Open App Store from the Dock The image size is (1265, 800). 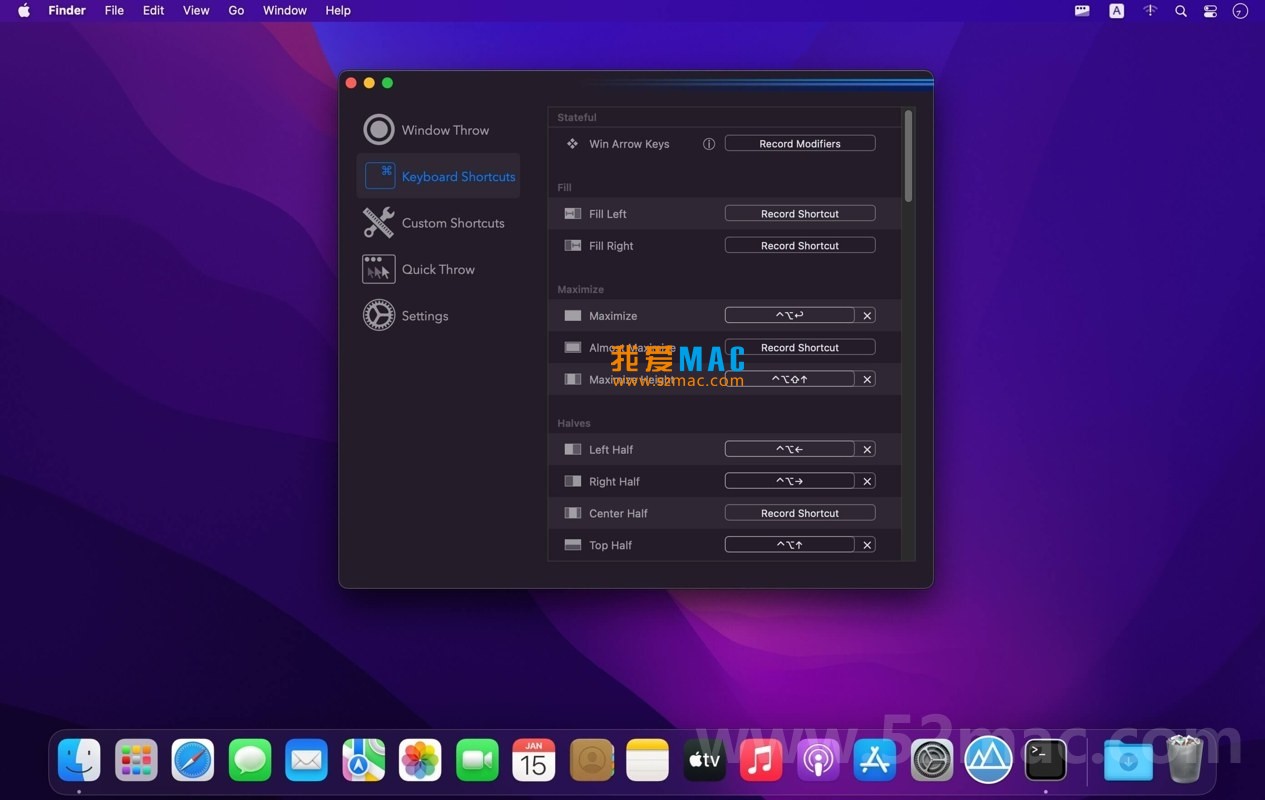click(875, 760)
